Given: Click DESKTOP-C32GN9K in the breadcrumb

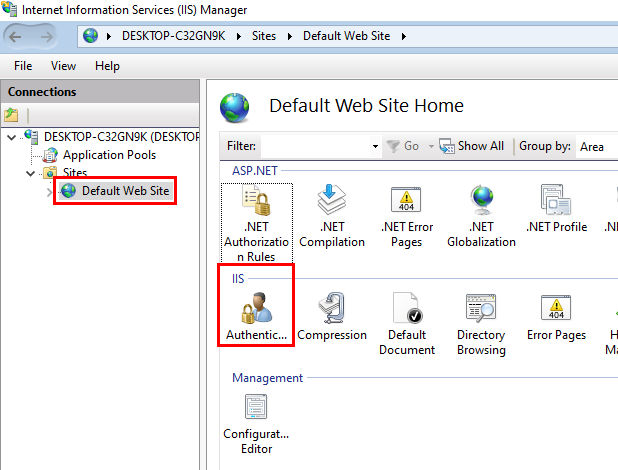Looking at the screenshot, I should coord(173,36).
